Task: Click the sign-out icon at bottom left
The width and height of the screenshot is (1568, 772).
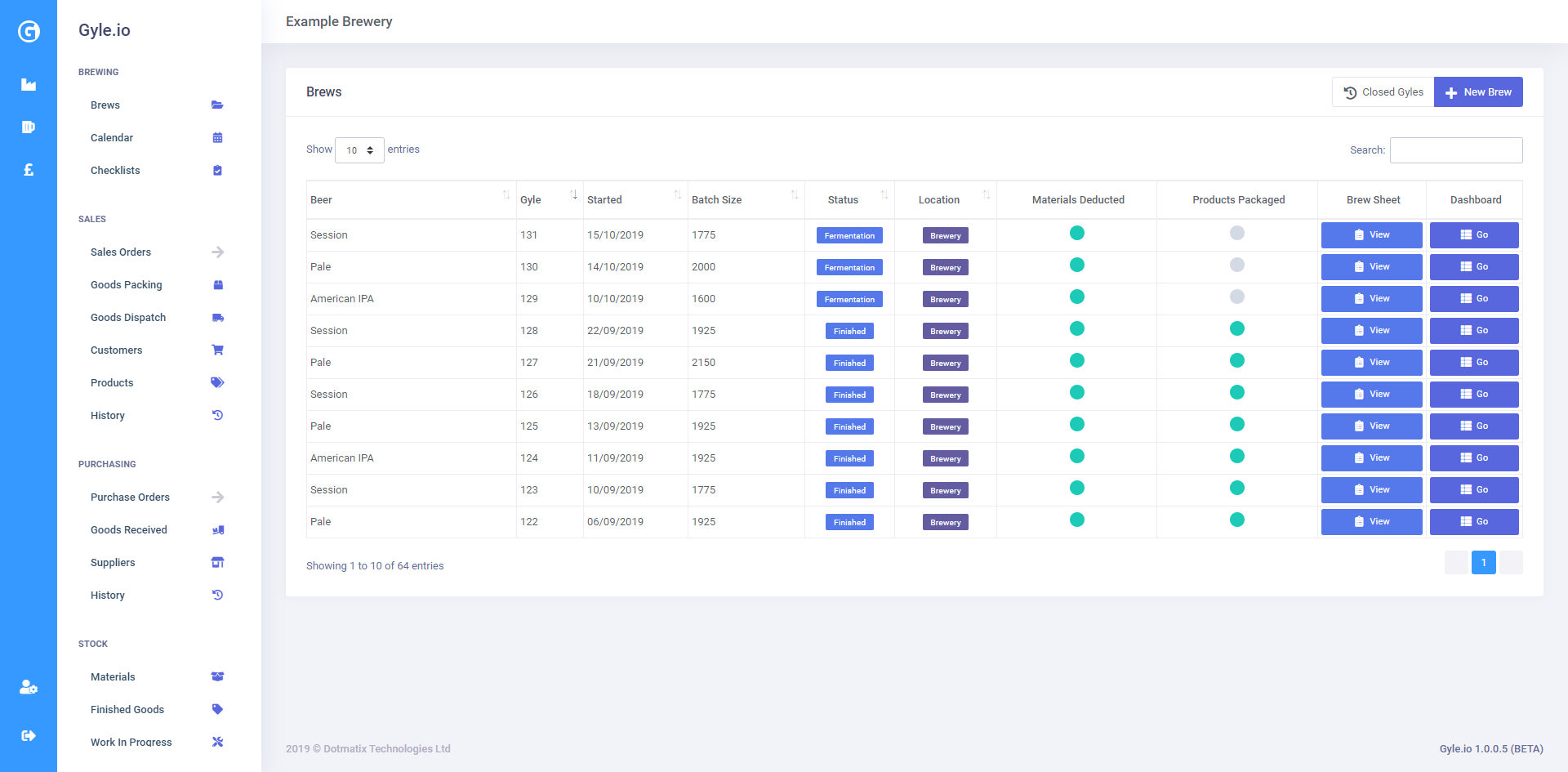Action: coord(29,735)
